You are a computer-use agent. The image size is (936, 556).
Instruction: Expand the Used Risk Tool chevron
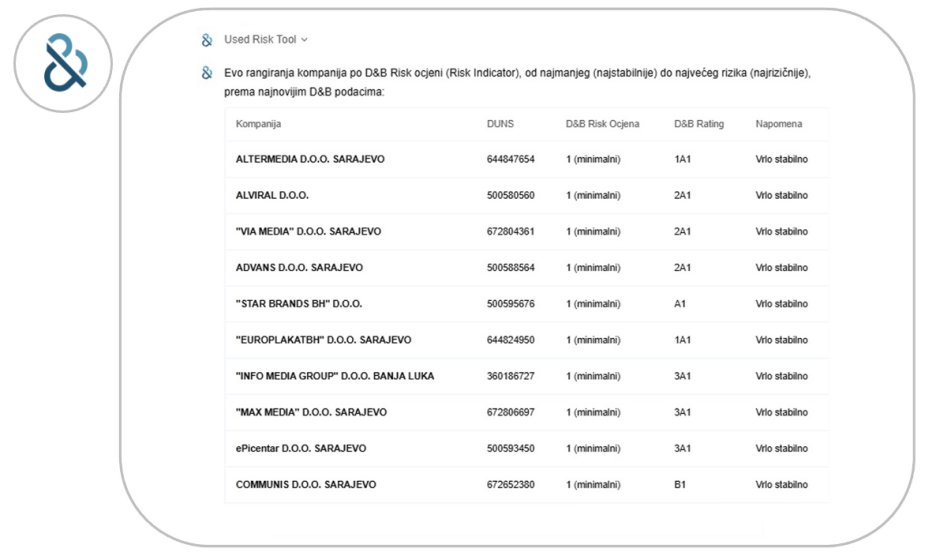tap(305, 40)
